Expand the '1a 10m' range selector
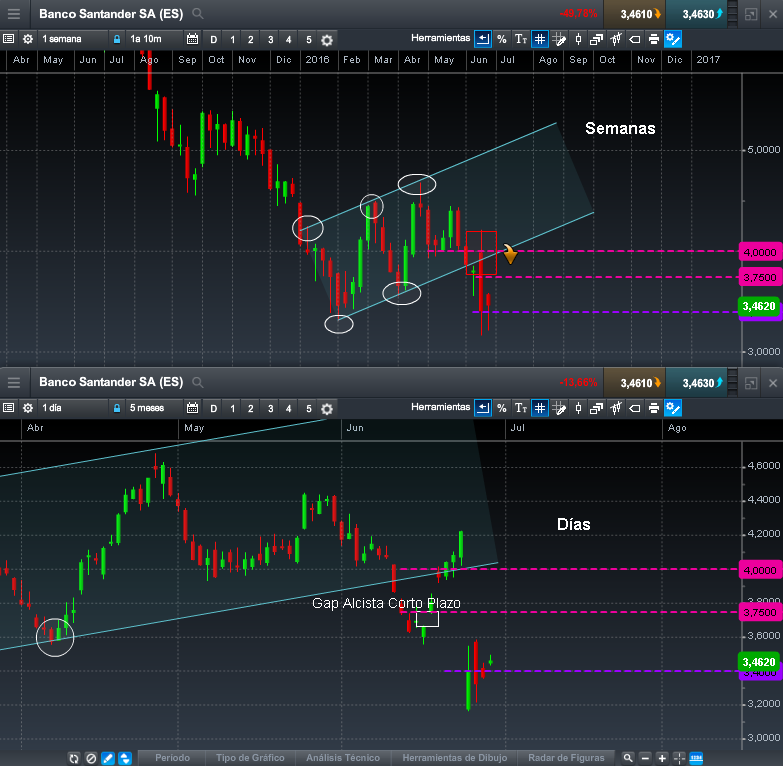Viewport: 783px width, 766px height. coord(154,39)
